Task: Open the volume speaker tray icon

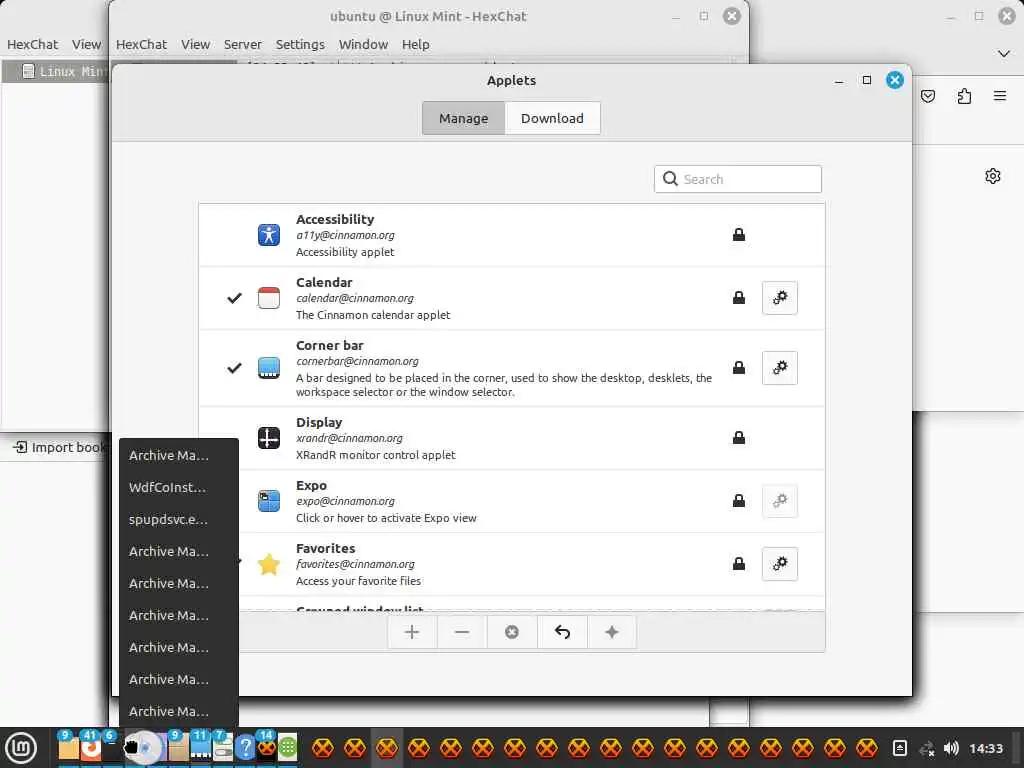Action: coord(952,748)
